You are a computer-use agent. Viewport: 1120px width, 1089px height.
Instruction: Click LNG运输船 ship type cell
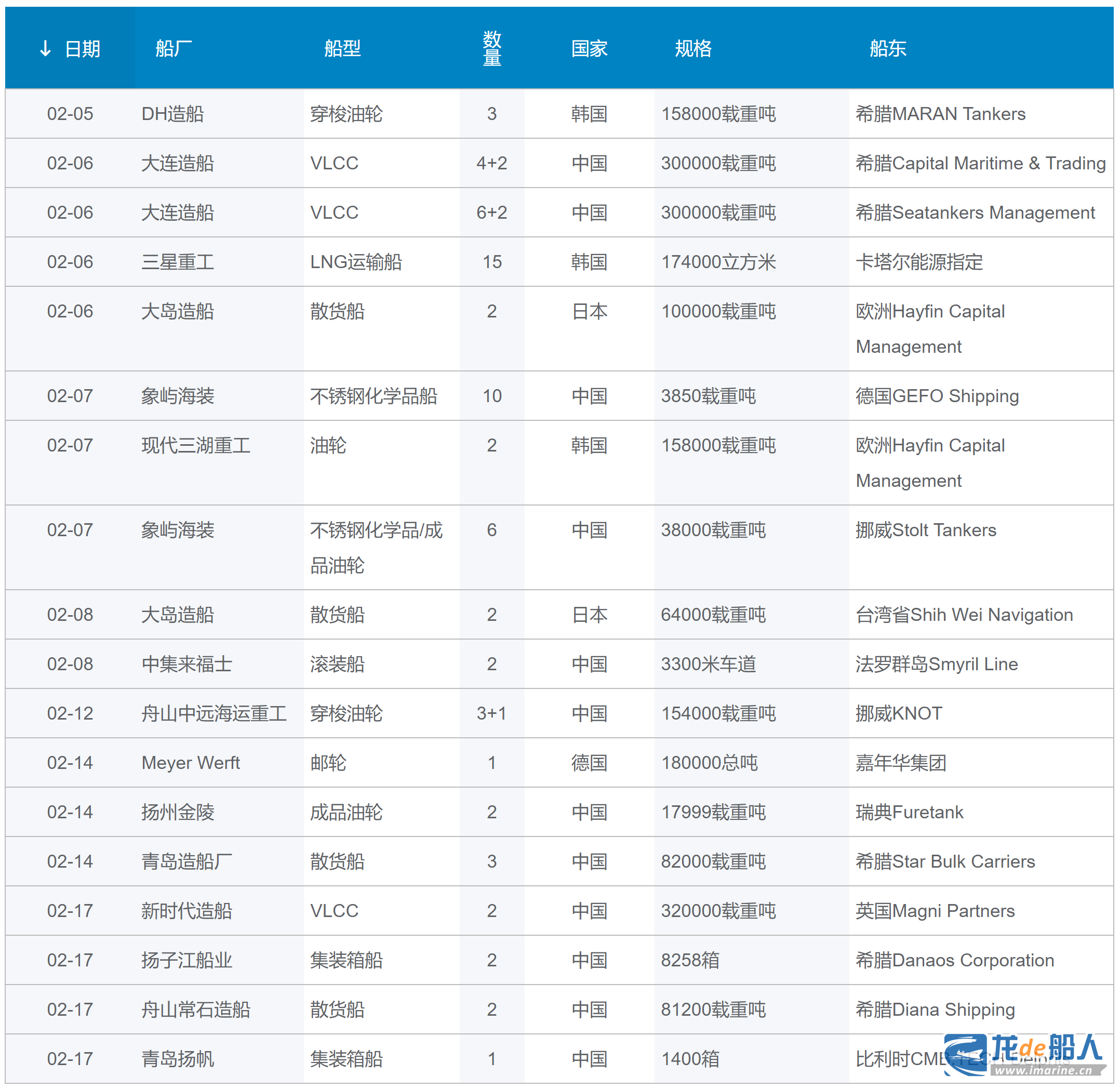coord(356,262)
